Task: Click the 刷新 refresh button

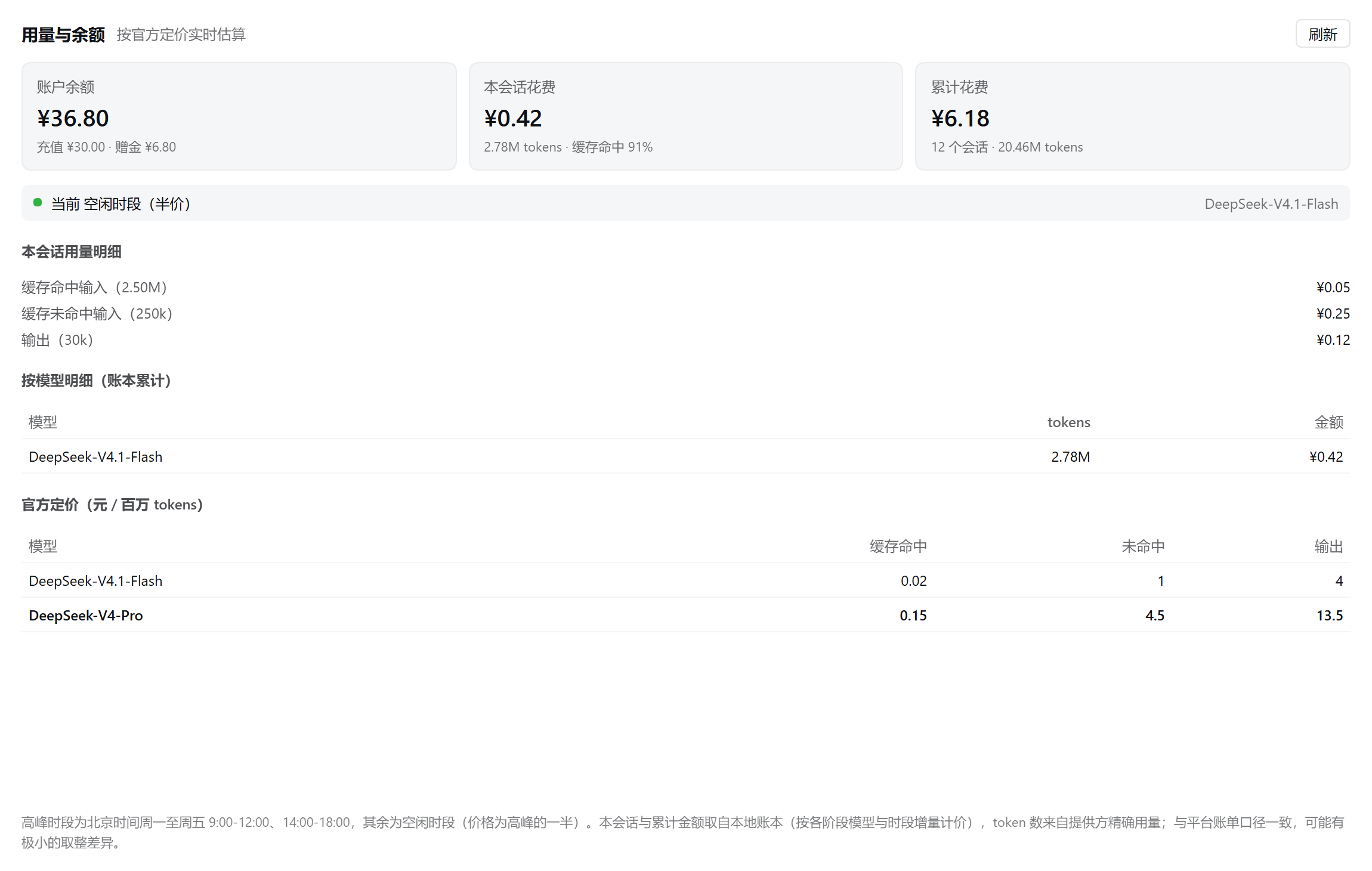Action: click(x=1322, y=34)
